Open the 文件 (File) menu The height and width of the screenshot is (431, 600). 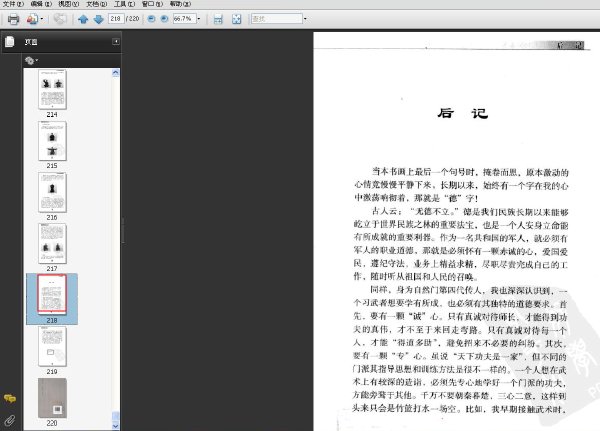13,4
